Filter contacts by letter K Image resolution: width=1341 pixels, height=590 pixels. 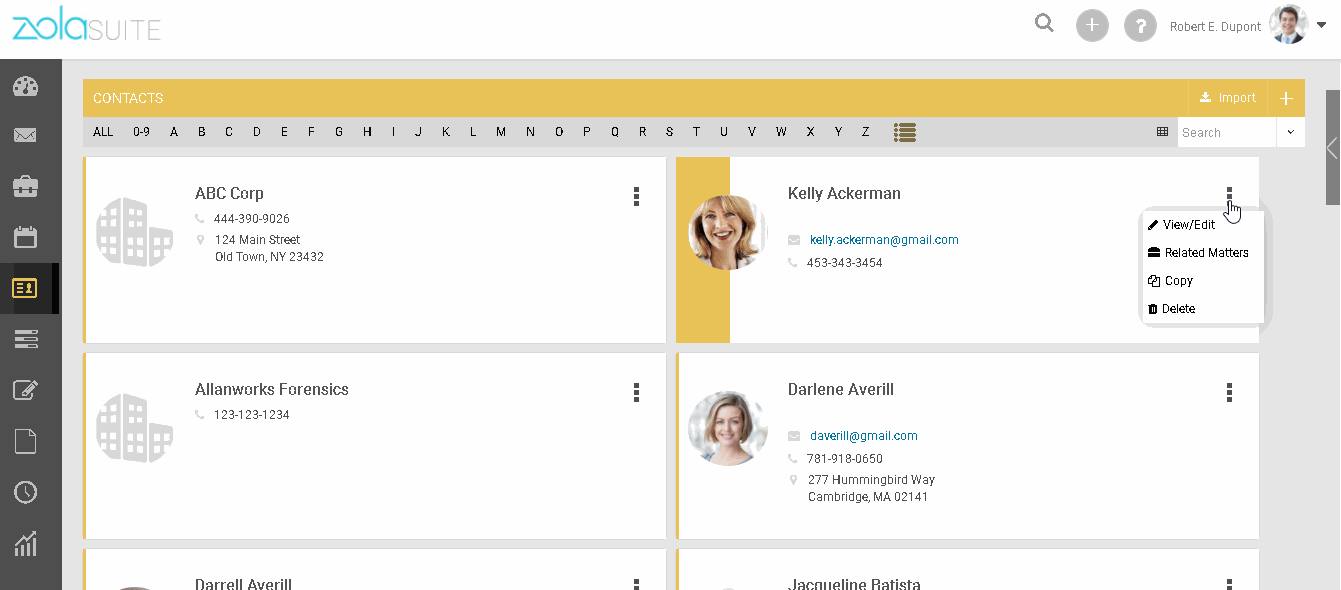pyautogui.click(x=446, y=132)
